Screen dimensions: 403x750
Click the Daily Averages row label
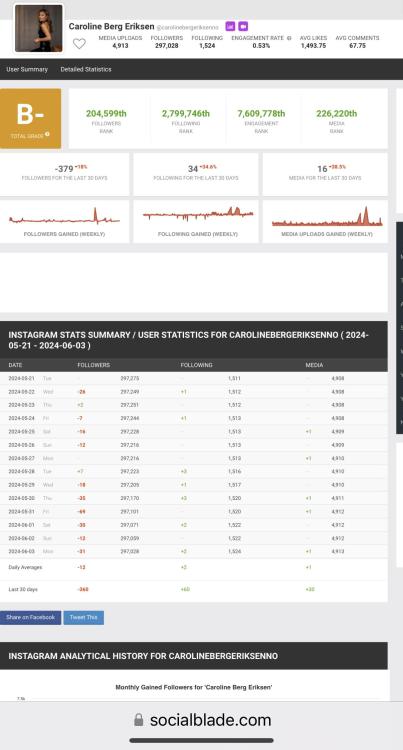coord(25,567)
